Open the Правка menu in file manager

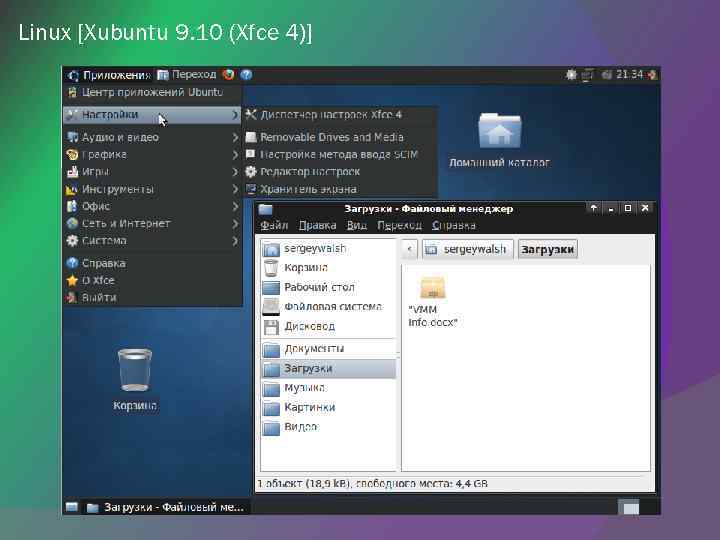[x=317, y=225]
